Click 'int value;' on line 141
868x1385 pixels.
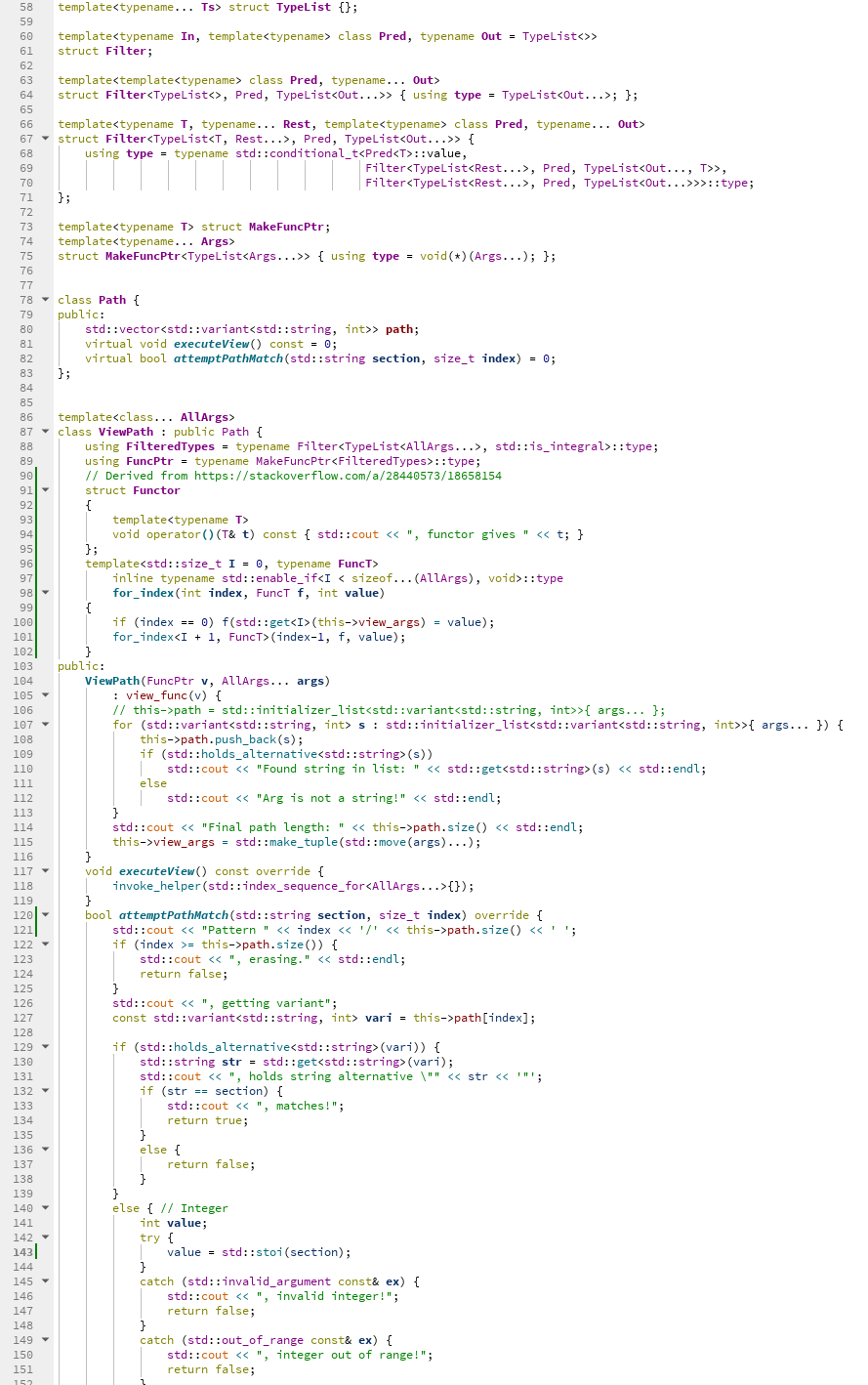click(x=174, y=1223)
